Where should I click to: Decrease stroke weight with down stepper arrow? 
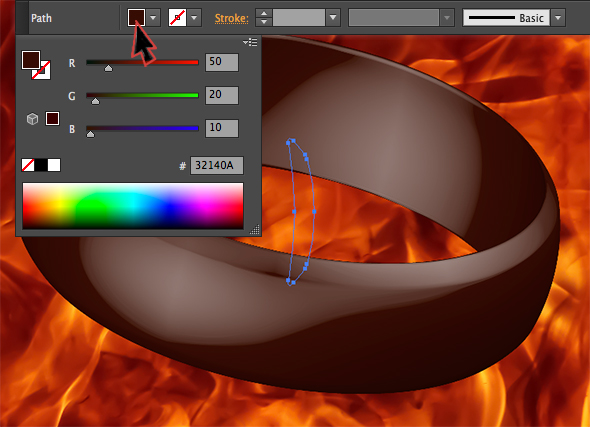click(264, 22)
